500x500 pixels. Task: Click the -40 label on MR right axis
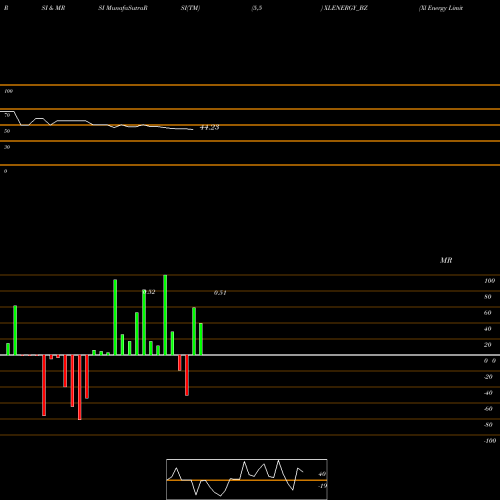click(x=488, y=393)
